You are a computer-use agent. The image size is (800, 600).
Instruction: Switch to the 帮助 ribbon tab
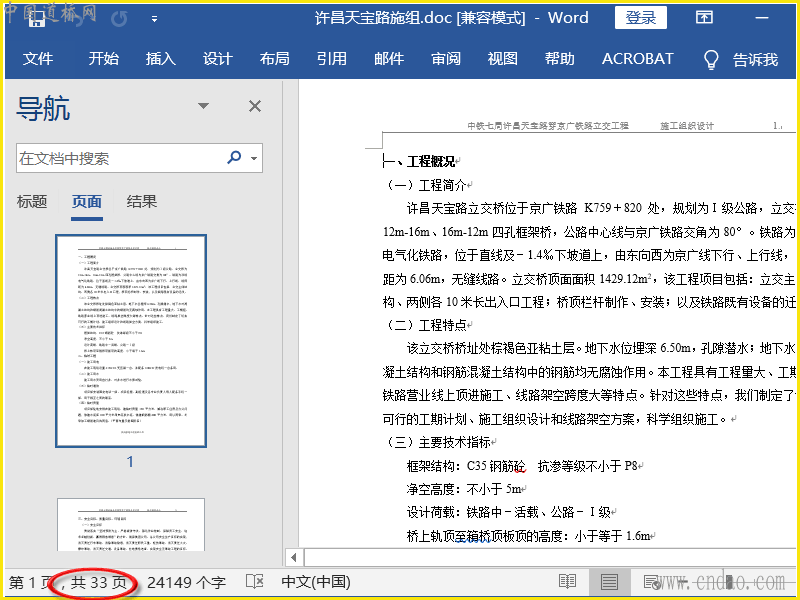point(560,59)
